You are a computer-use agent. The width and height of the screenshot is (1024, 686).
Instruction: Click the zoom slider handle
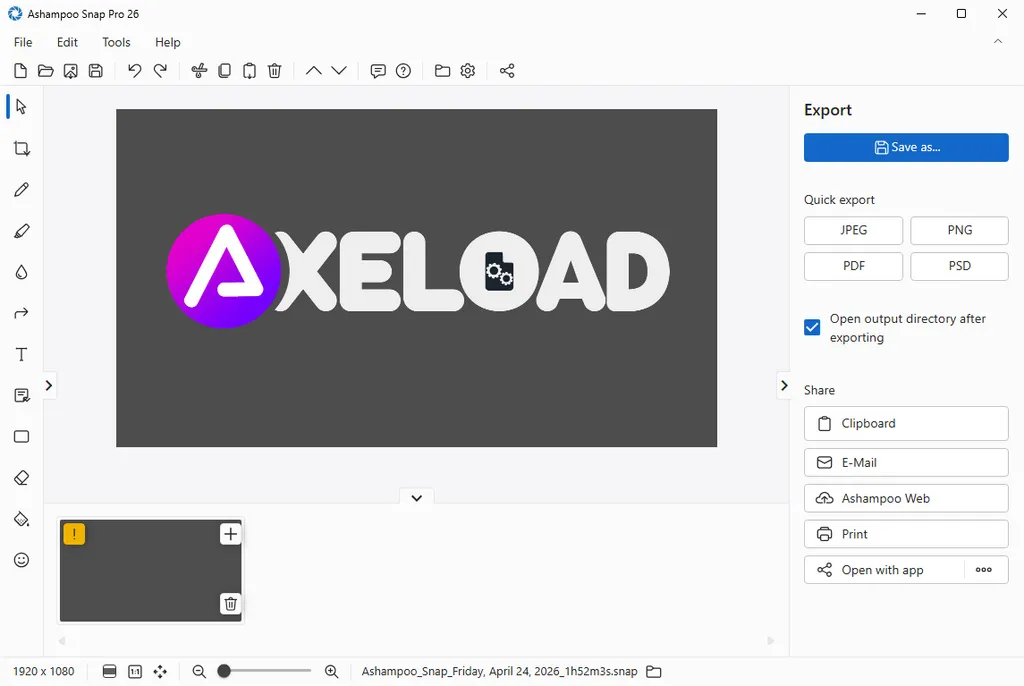tap(224, 671)
